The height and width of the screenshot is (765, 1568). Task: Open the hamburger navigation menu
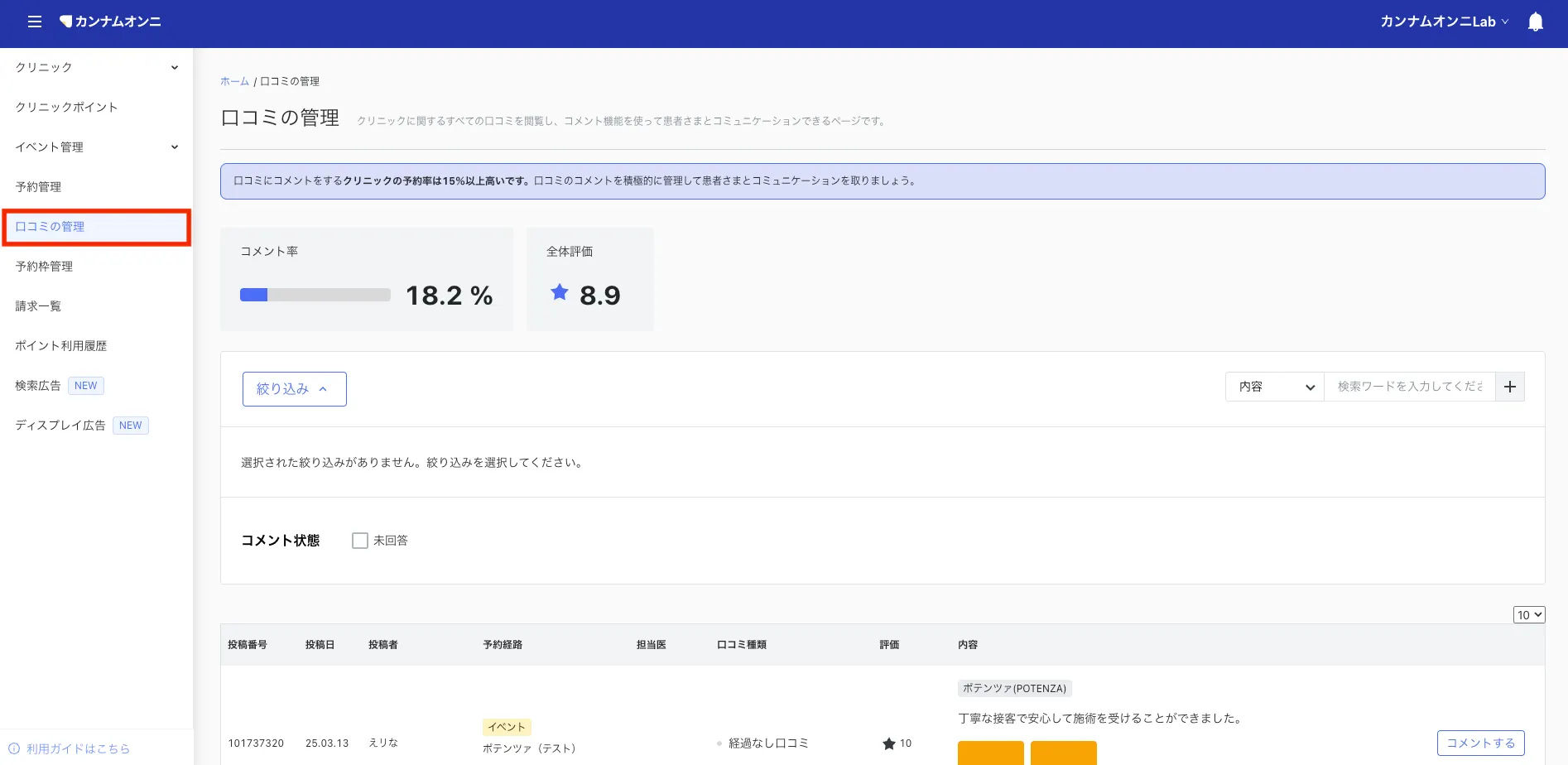pyautogui.click(x=34, y=22)
